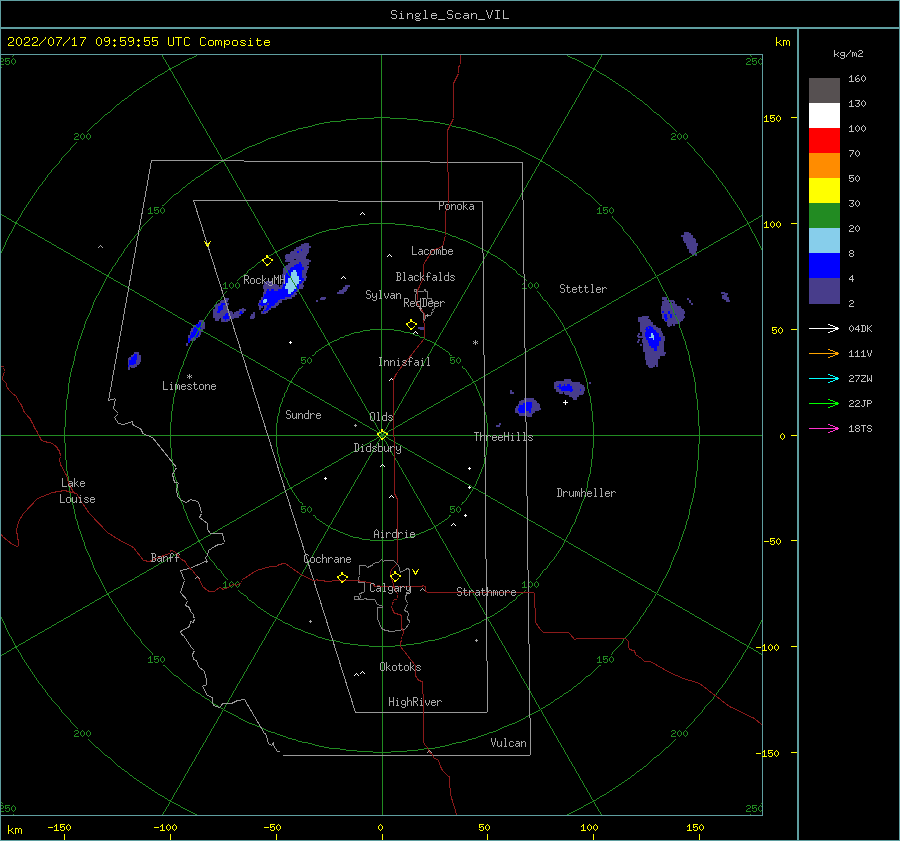
Task: Click the Calgary city label
Action: tap(390, 588)
